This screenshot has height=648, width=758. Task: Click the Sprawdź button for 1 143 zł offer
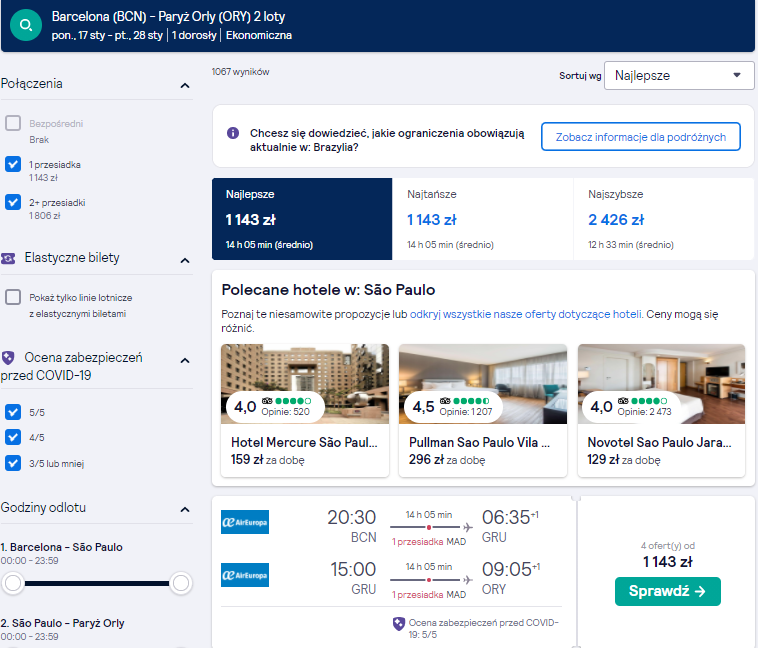(x=668, y=591)
